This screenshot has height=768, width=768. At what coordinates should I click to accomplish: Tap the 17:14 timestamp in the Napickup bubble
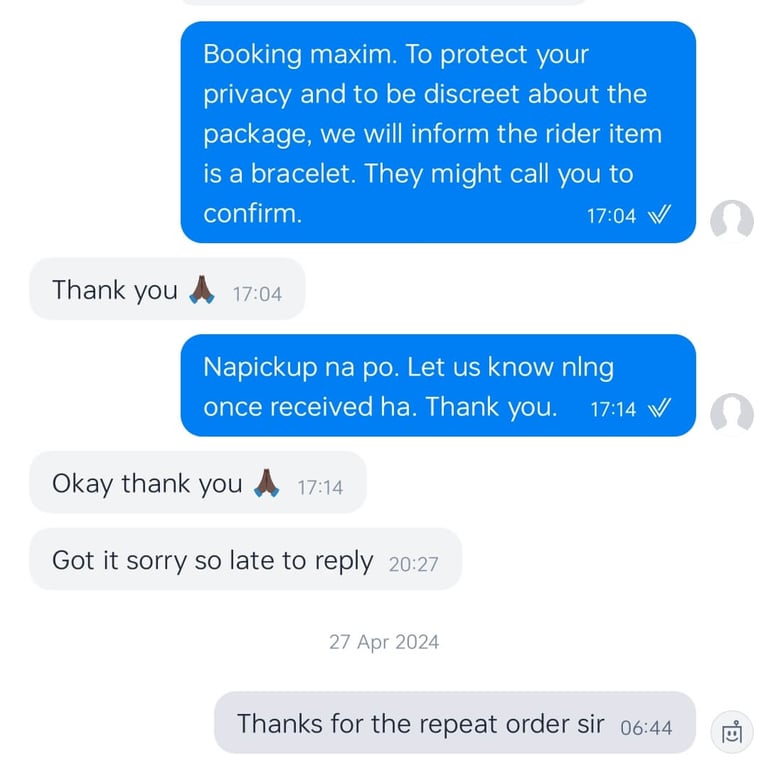pyautogui.click(x=613, y=409)
